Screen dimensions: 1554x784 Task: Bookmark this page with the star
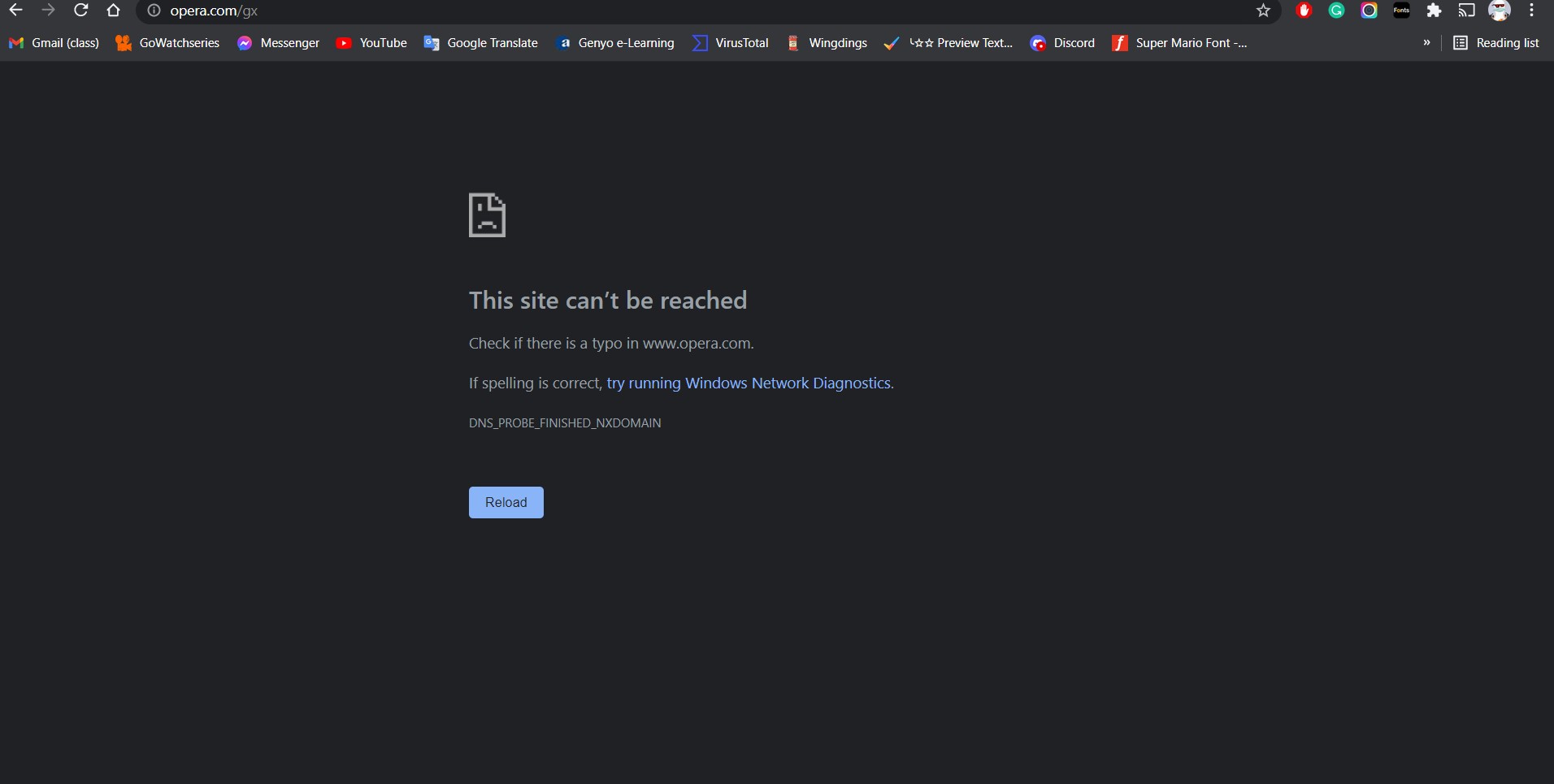[1263, 11]
